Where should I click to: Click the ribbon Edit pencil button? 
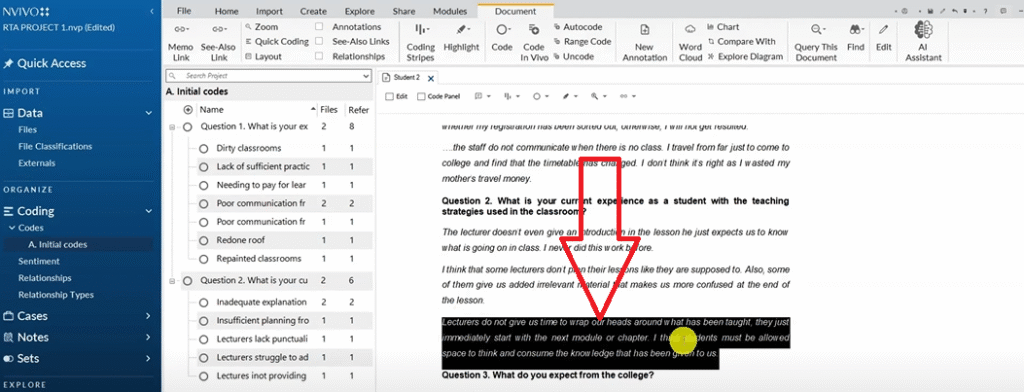(x=884, y=39)
